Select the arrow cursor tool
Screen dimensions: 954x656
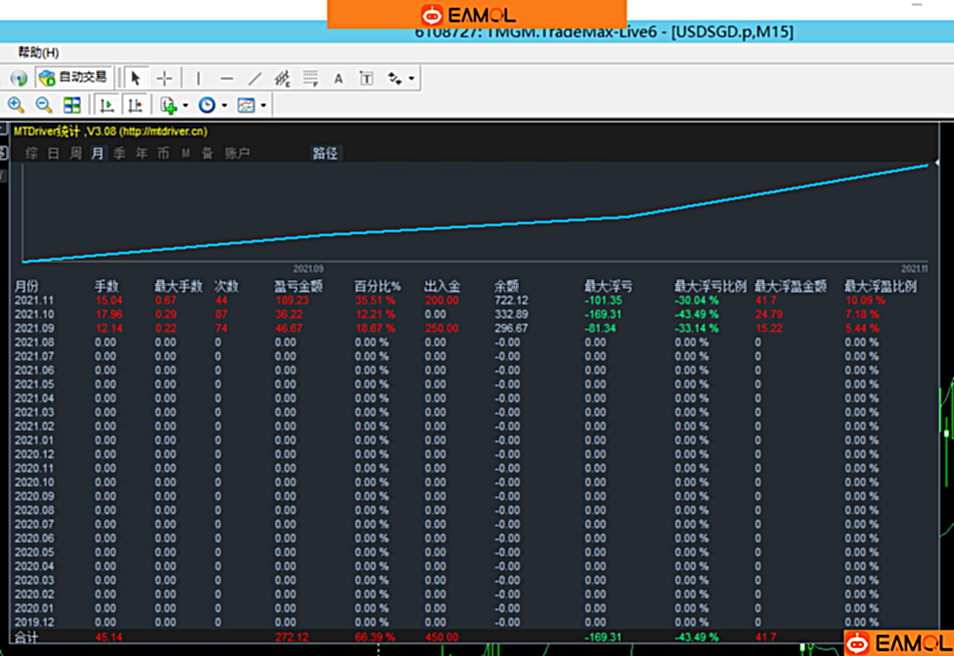click(136, 78)
